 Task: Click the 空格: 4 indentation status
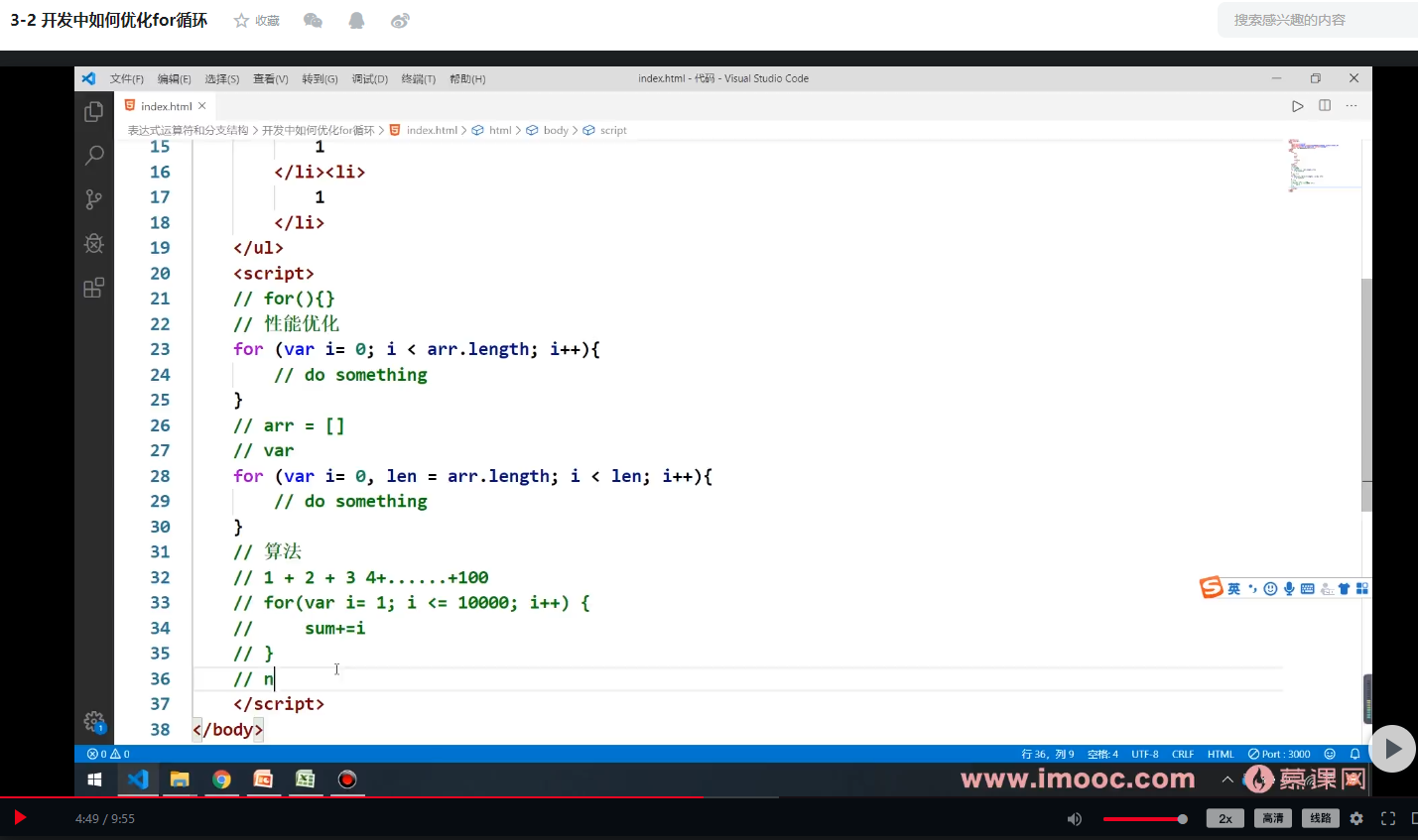(1102, 754)
